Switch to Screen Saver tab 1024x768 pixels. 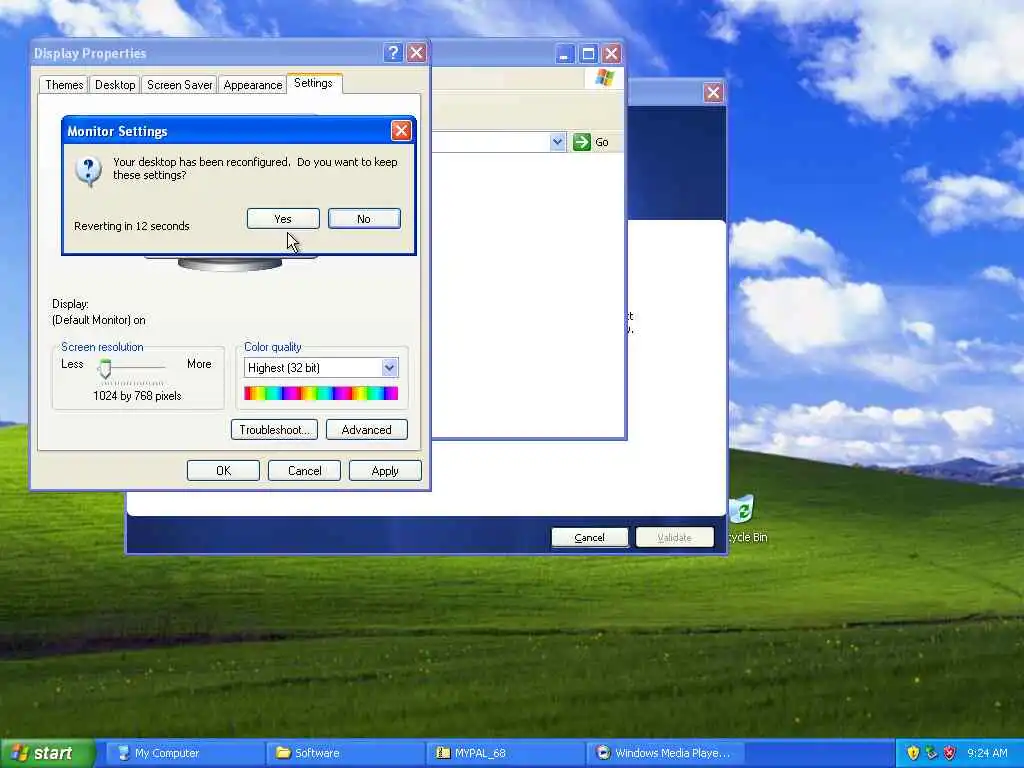[x=180, y=85]
